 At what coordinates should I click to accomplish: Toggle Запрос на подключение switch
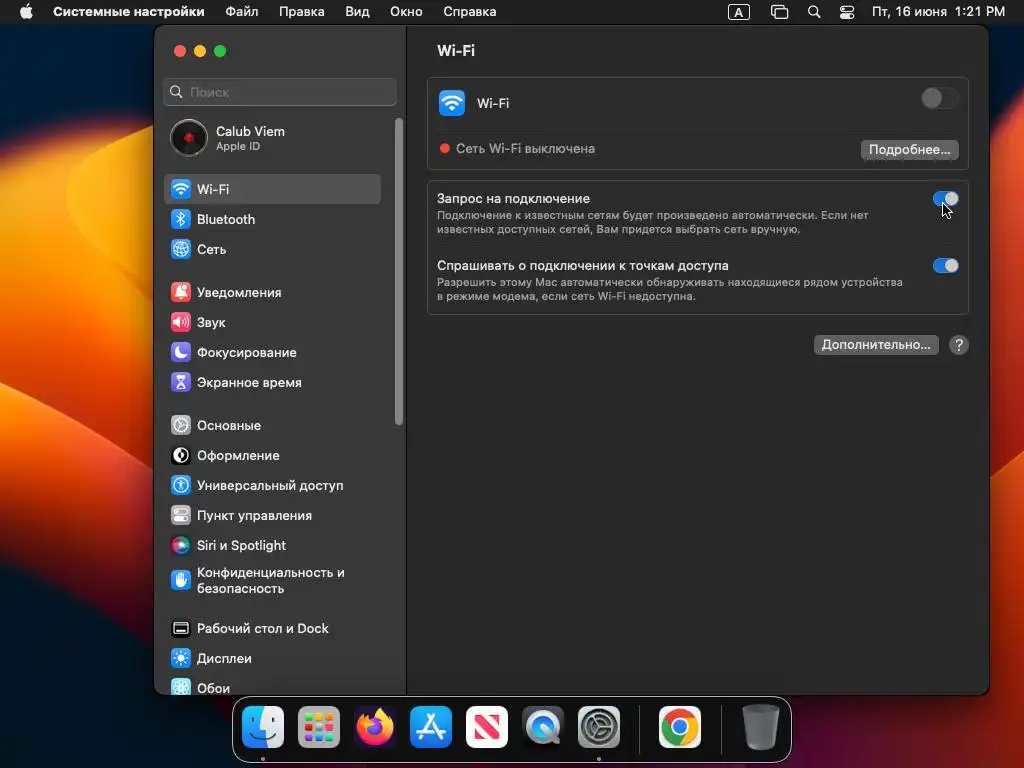(x=945, y=199)
